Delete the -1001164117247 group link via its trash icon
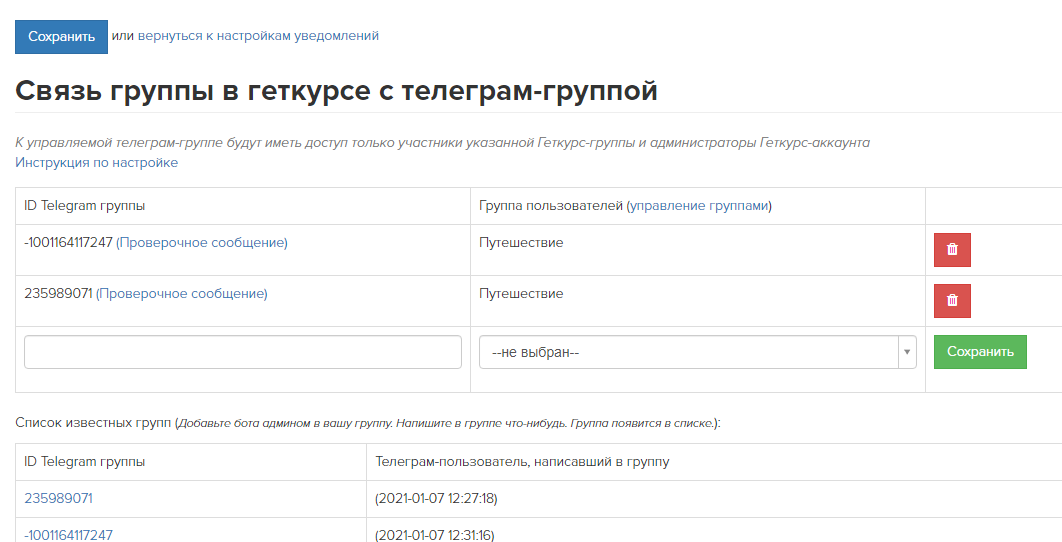Viewport: 1062px width, 542px height. coord(952,250)
